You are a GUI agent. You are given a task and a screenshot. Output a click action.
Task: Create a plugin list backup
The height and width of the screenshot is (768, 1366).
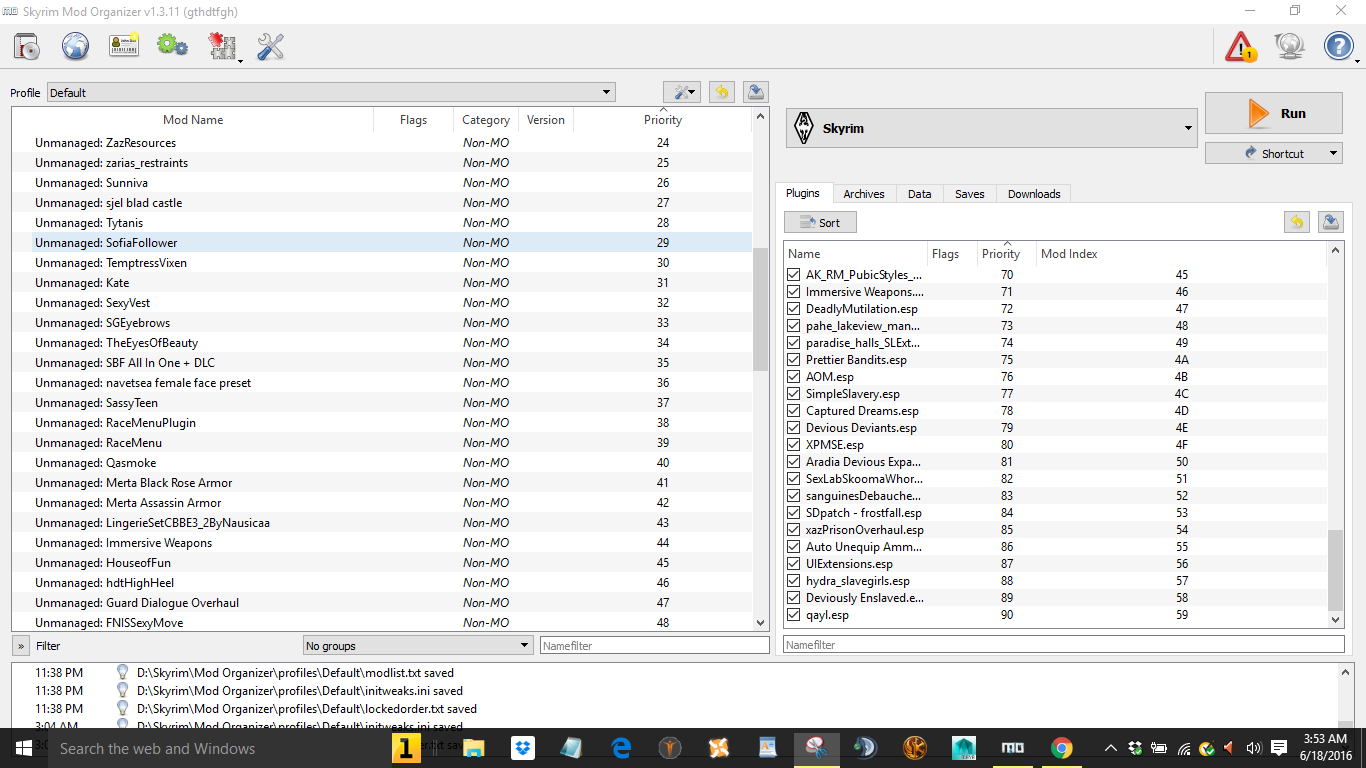pyautogui.click(x=1332, y=222)
